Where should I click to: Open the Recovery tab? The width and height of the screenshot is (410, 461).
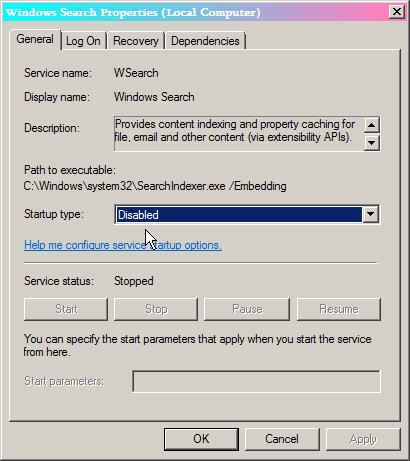(136, 41)
